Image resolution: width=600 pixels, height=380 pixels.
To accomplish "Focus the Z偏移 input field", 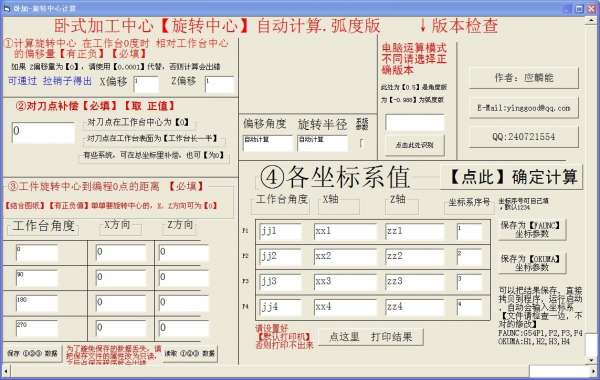I will [219, 85].
